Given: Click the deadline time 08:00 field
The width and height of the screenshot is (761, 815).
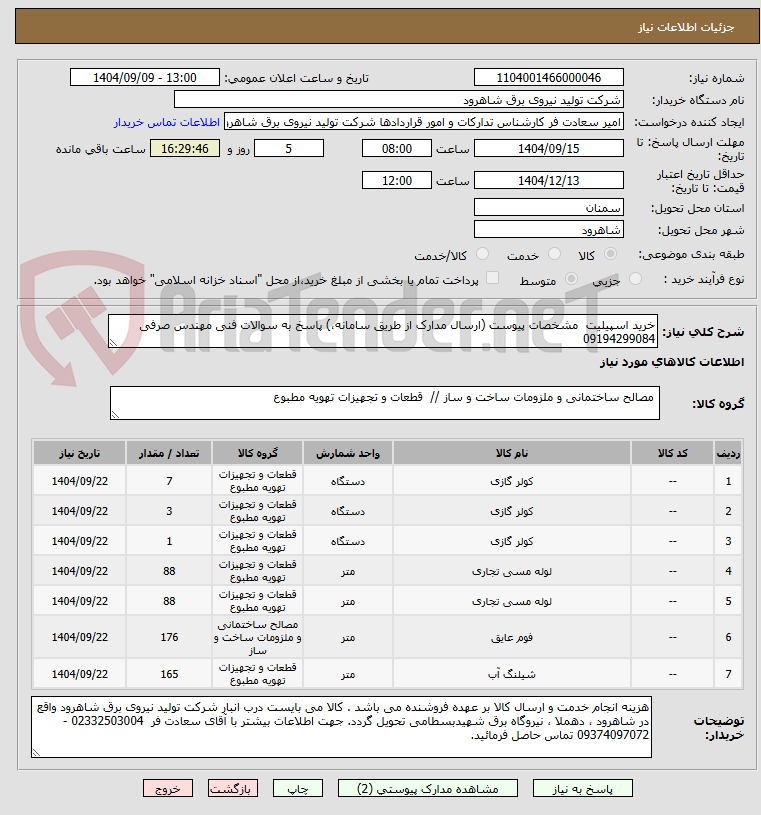Looking at the screenshot, I should click(x=397, y=148).
